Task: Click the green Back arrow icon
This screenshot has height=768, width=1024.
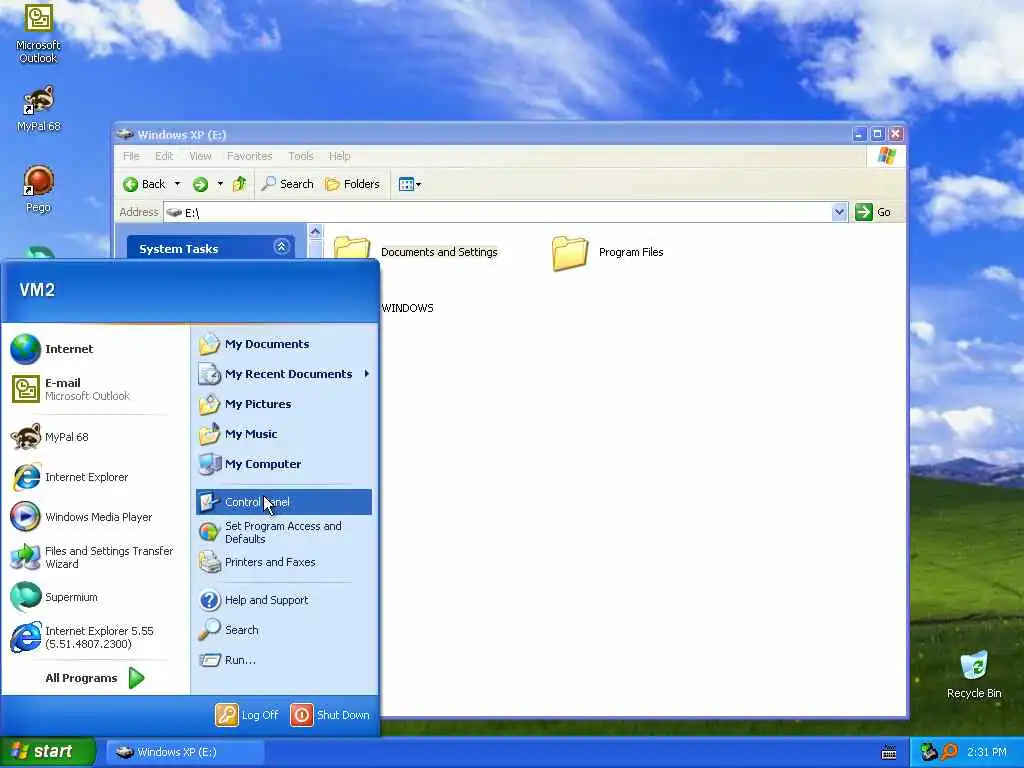Action: point(131,184)
